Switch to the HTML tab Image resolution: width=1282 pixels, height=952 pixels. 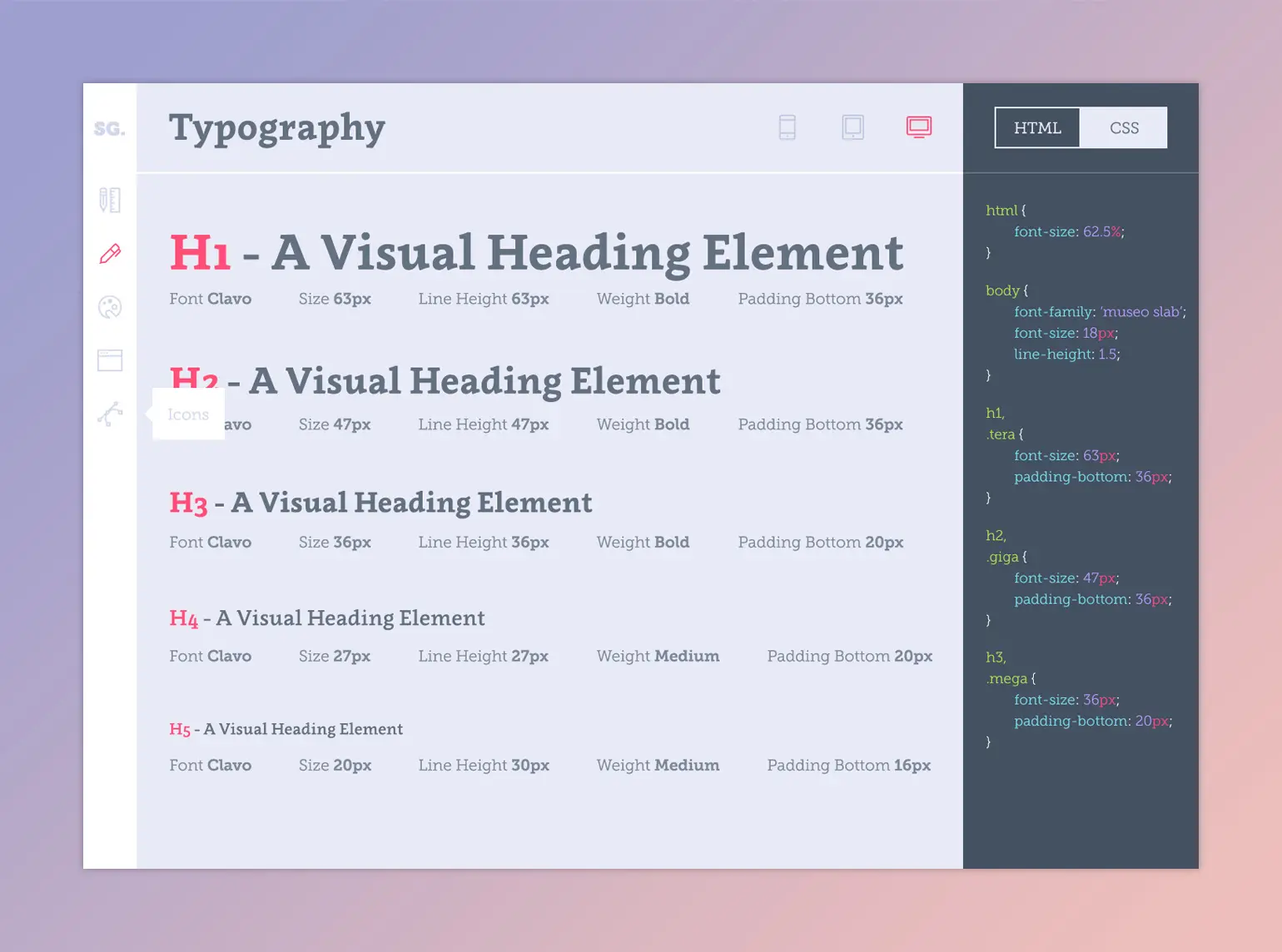pos(1037,128)
